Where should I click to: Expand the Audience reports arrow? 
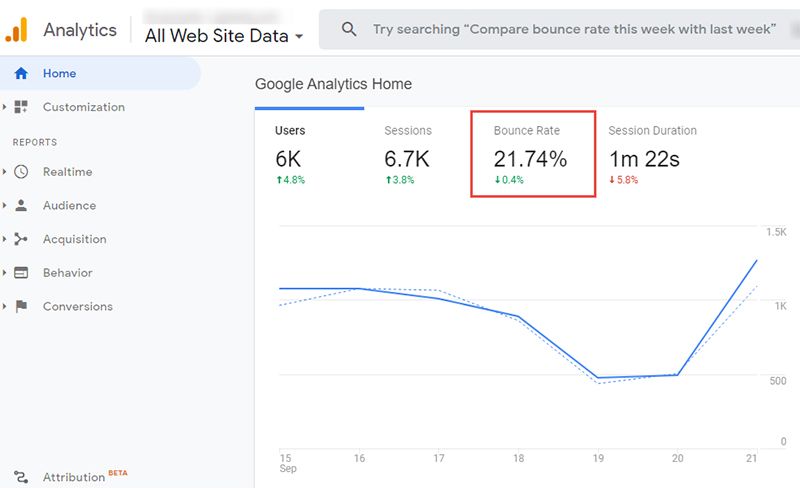click(5, 206)
